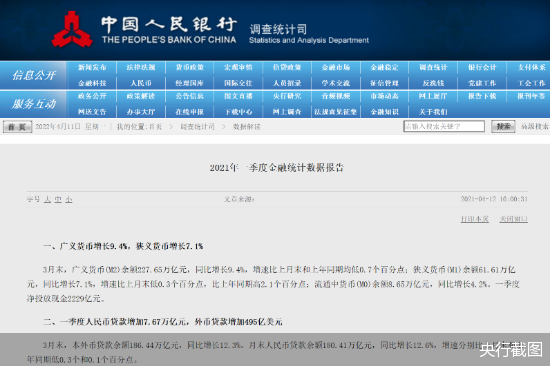The image size is (550, 366).
Task: Select 信贷政策 in navigation
Action: [287, 67]
